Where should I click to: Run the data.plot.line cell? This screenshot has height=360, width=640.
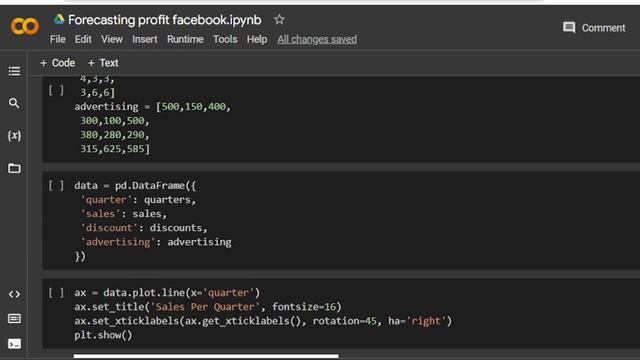tap(56, 293)
